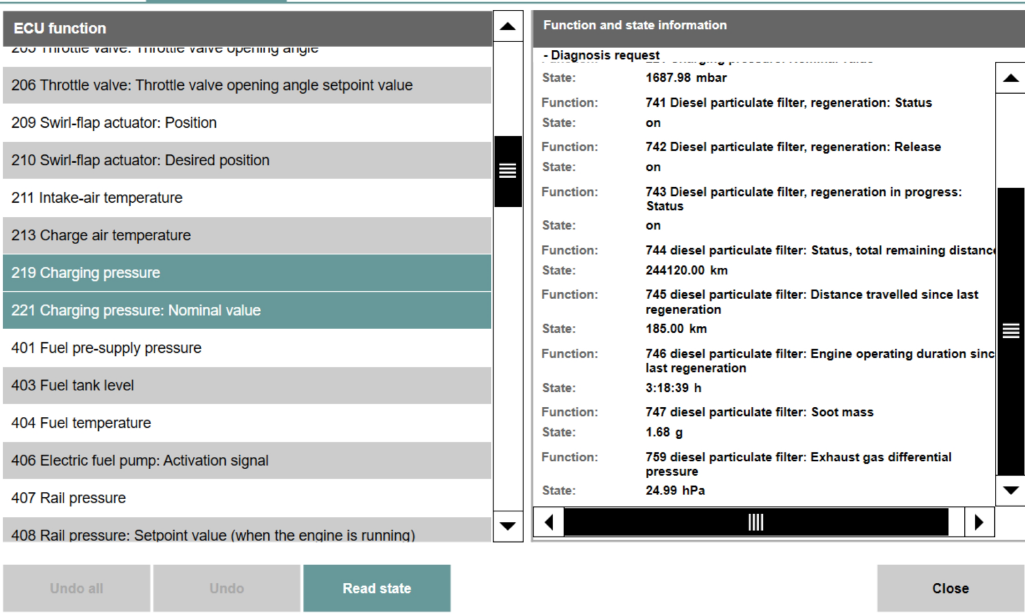Select 401 Fuel pre-supply pressure
The width and height of the screenshot is (1025, 614).
246,348
